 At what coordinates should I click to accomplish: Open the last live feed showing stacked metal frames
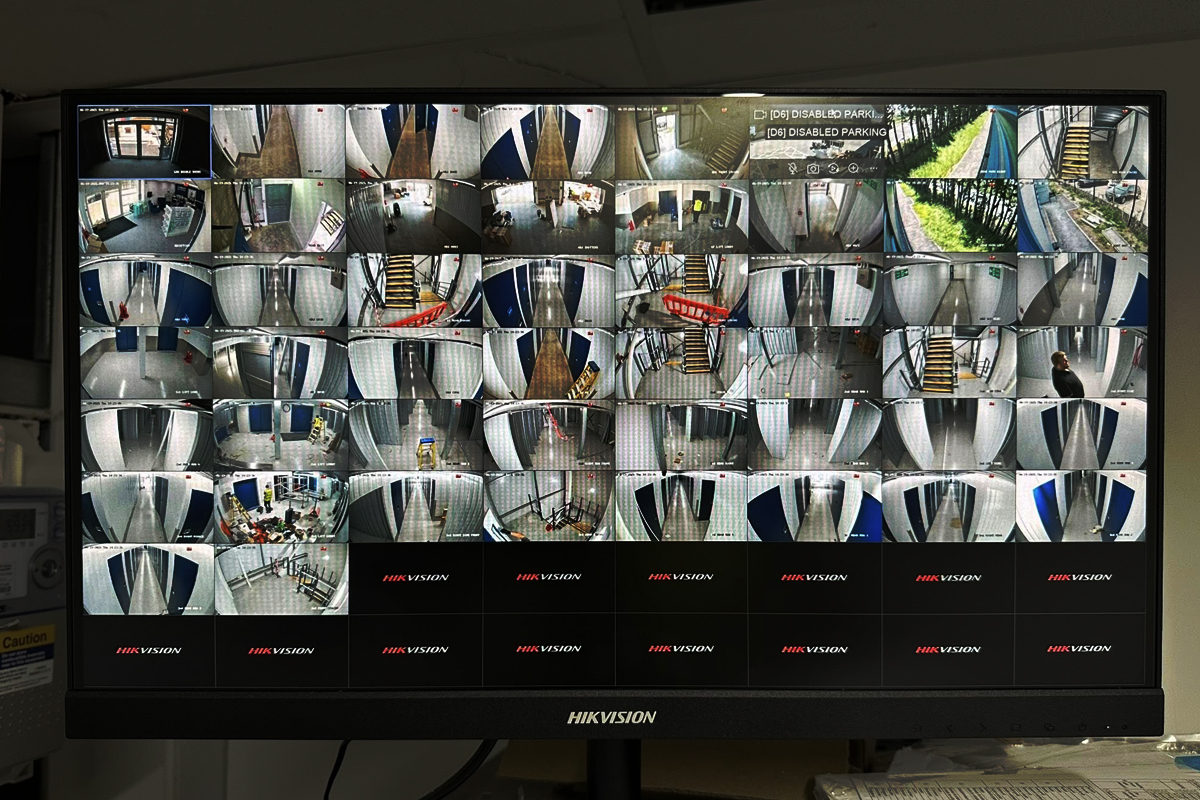[280, 579]
